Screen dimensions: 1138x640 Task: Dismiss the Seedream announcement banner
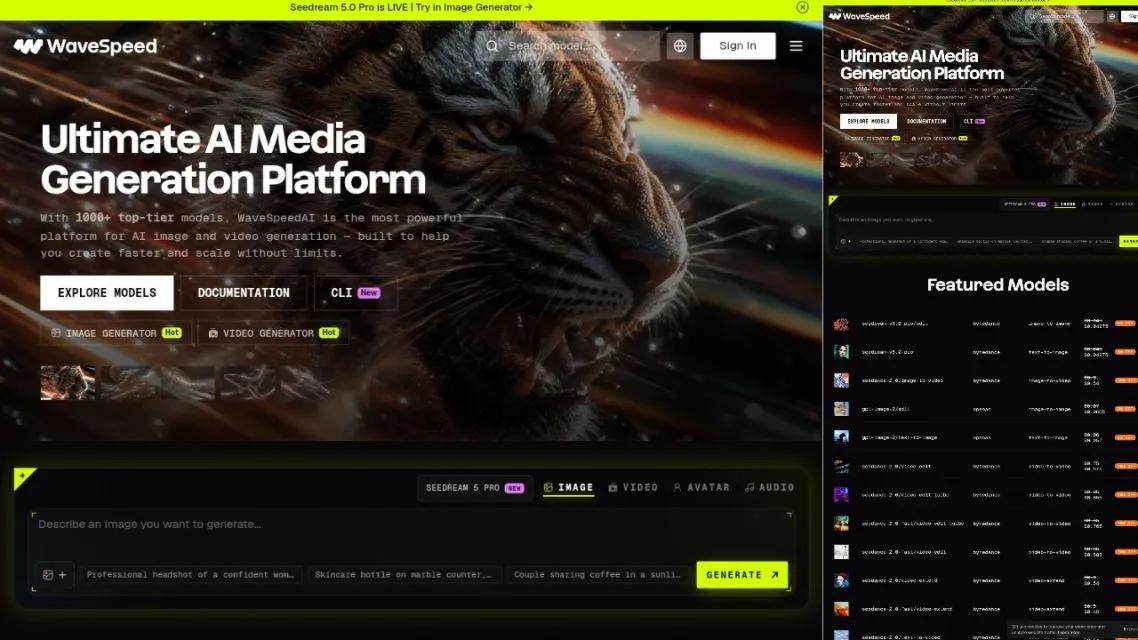pos(802,7)
